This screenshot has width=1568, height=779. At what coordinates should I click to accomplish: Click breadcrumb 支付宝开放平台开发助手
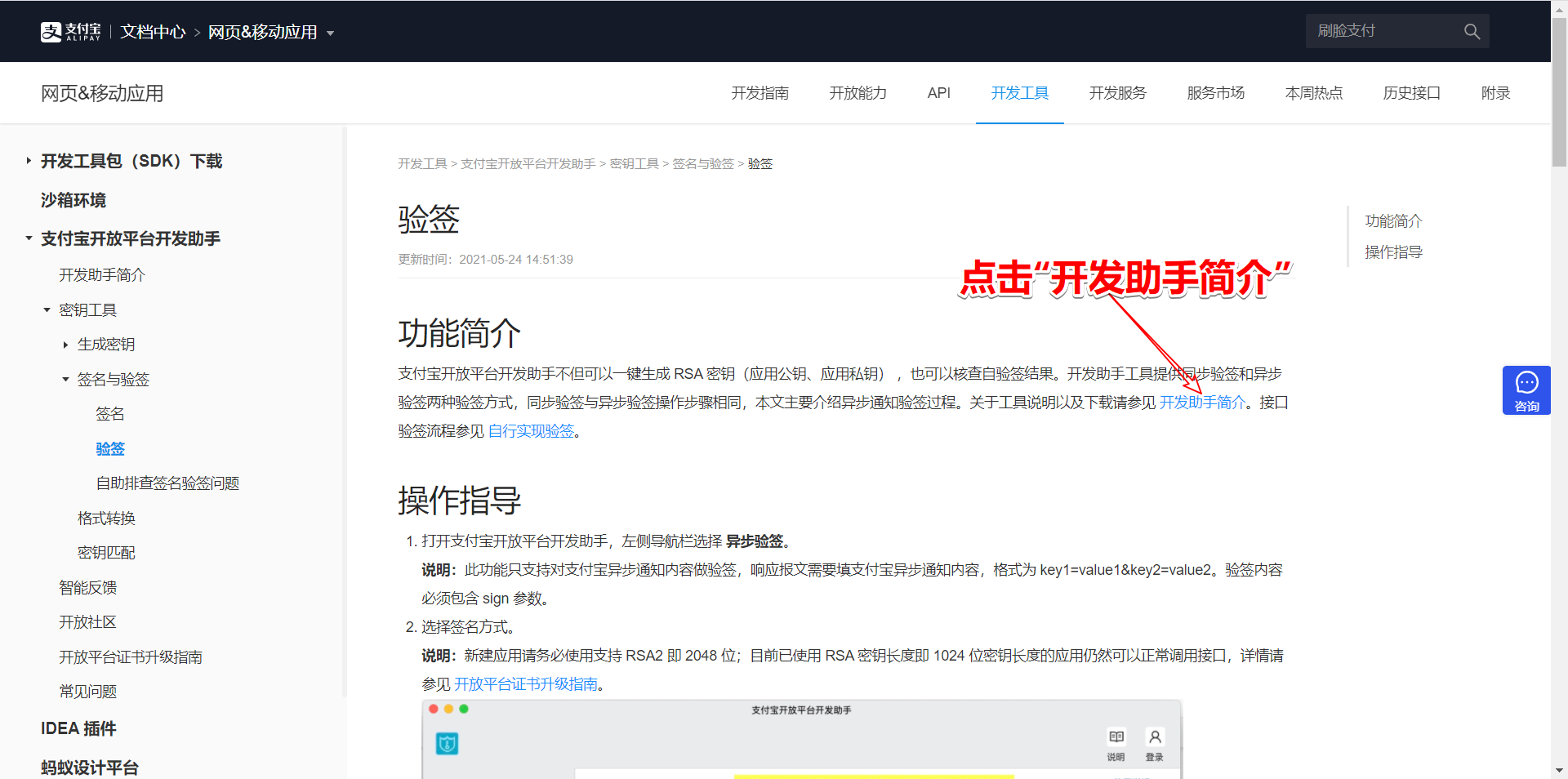pyautogui.click(x=528, y=164)
